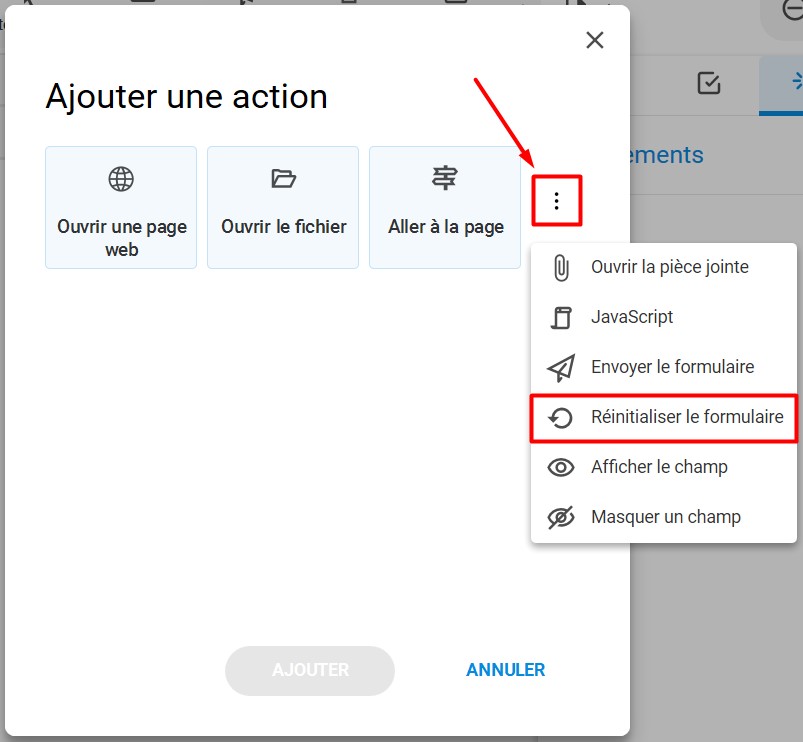Choose Envoyer le formulaire from menu
The width and height of the screenshot is (803, 742).
tap(664, 367)
